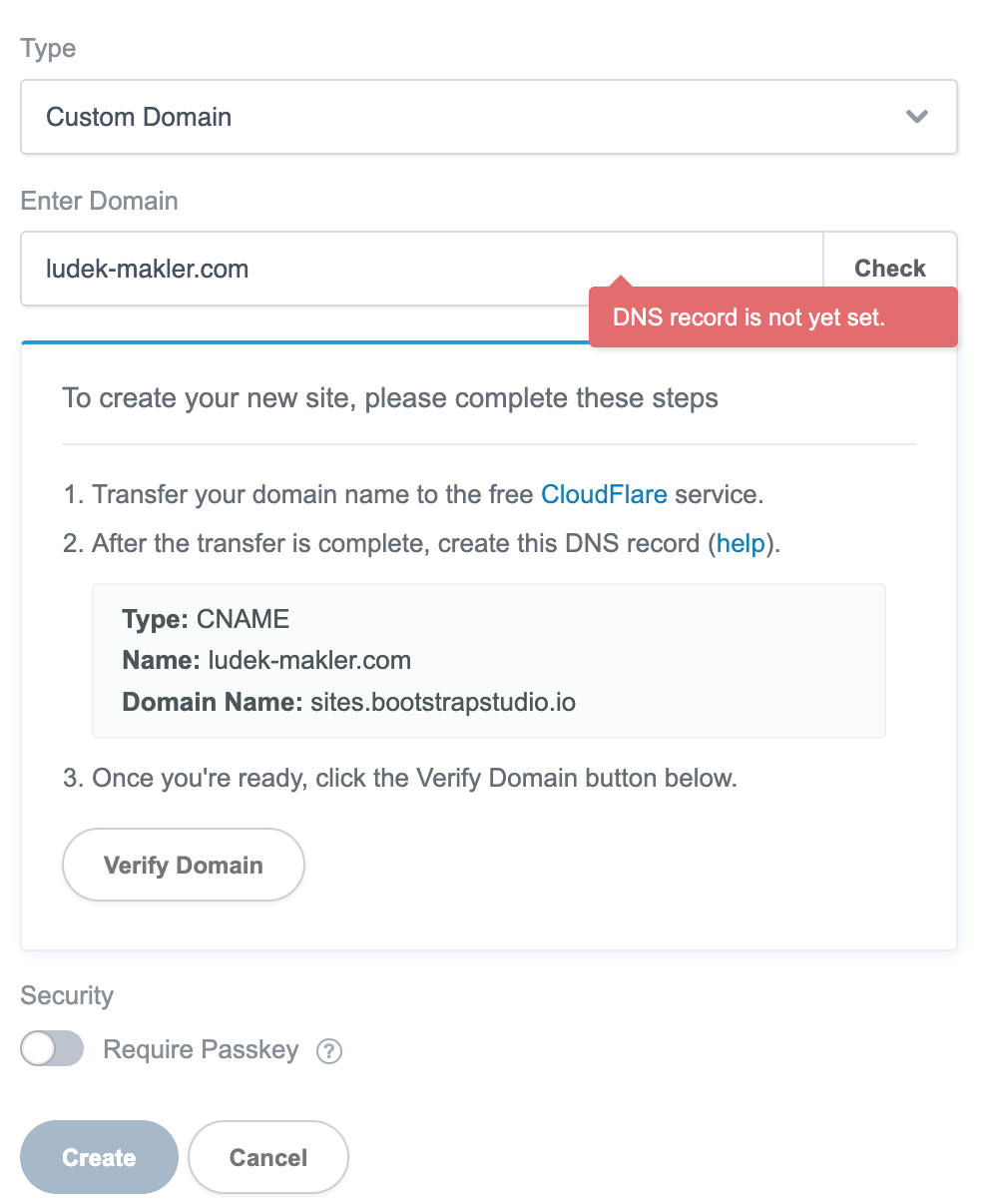The width and height of the screenshot is (998, 1204).
Task: Click the sites.bootstrapstudio.io domain name value
Action: coord(443,702)
